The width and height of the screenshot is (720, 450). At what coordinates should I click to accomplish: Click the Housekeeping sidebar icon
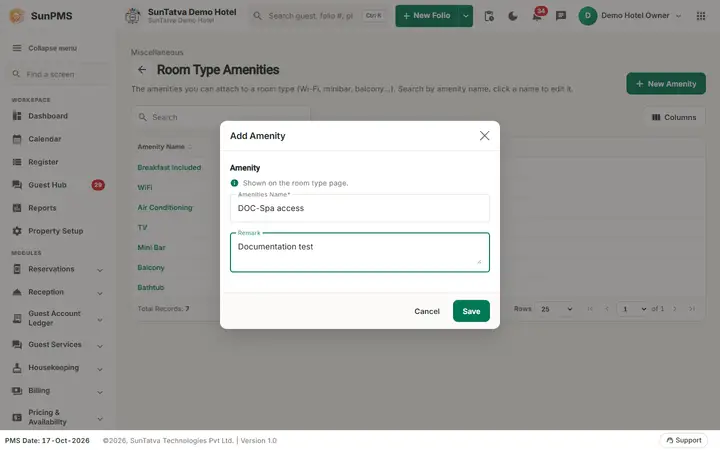[x=17, y=367]
